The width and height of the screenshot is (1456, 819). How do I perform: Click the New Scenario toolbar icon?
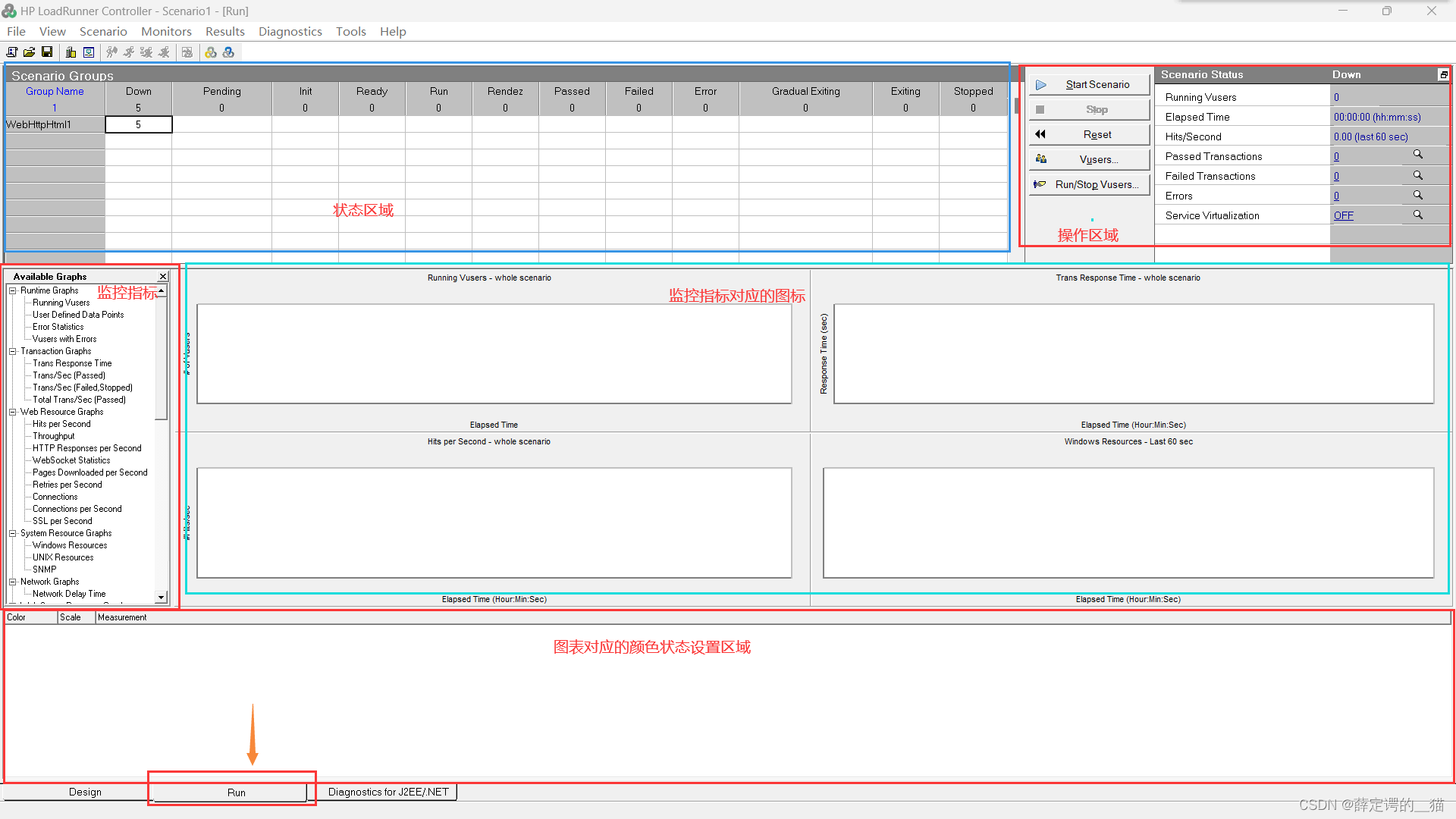pos(12,52)
